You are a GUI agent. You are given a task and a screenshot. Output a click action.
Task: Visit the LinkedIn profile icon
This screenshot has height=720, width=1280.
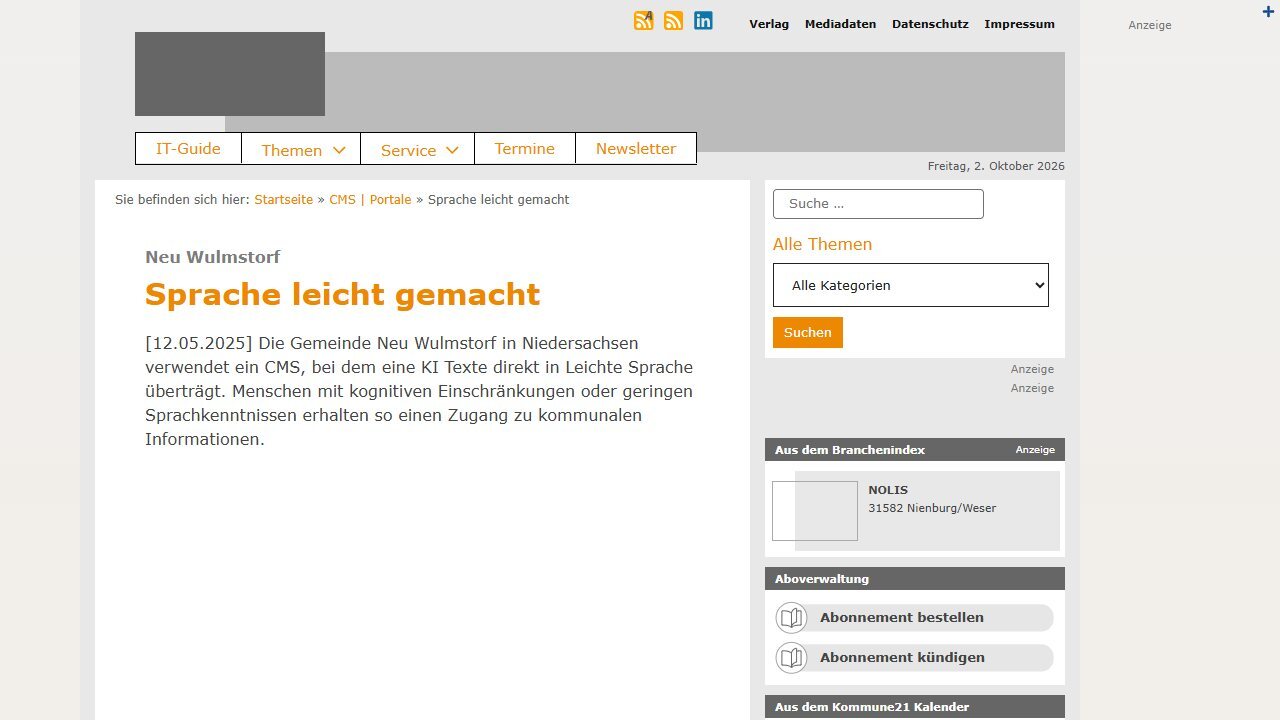(x=704, y=20)
